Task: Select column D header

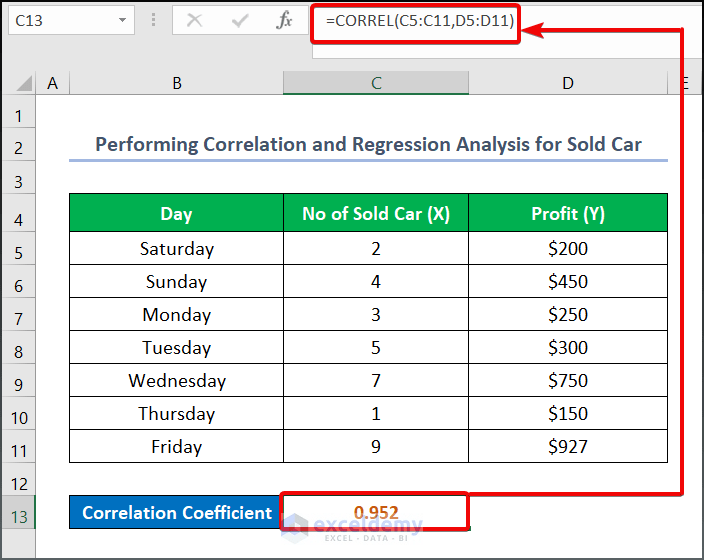Action: click(x=568, y=83)
